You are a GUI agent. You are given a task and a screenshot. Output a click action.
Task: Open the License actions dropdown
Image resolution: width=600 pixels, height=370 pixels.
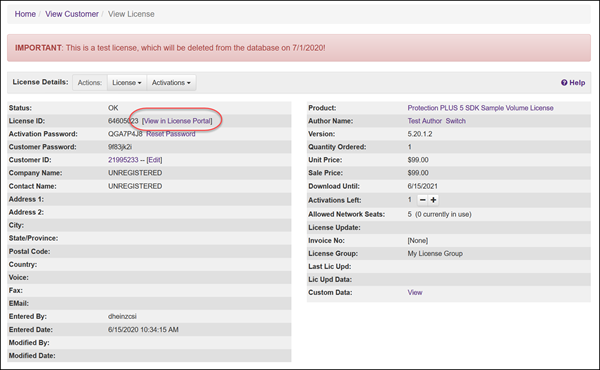pos(127,83)
